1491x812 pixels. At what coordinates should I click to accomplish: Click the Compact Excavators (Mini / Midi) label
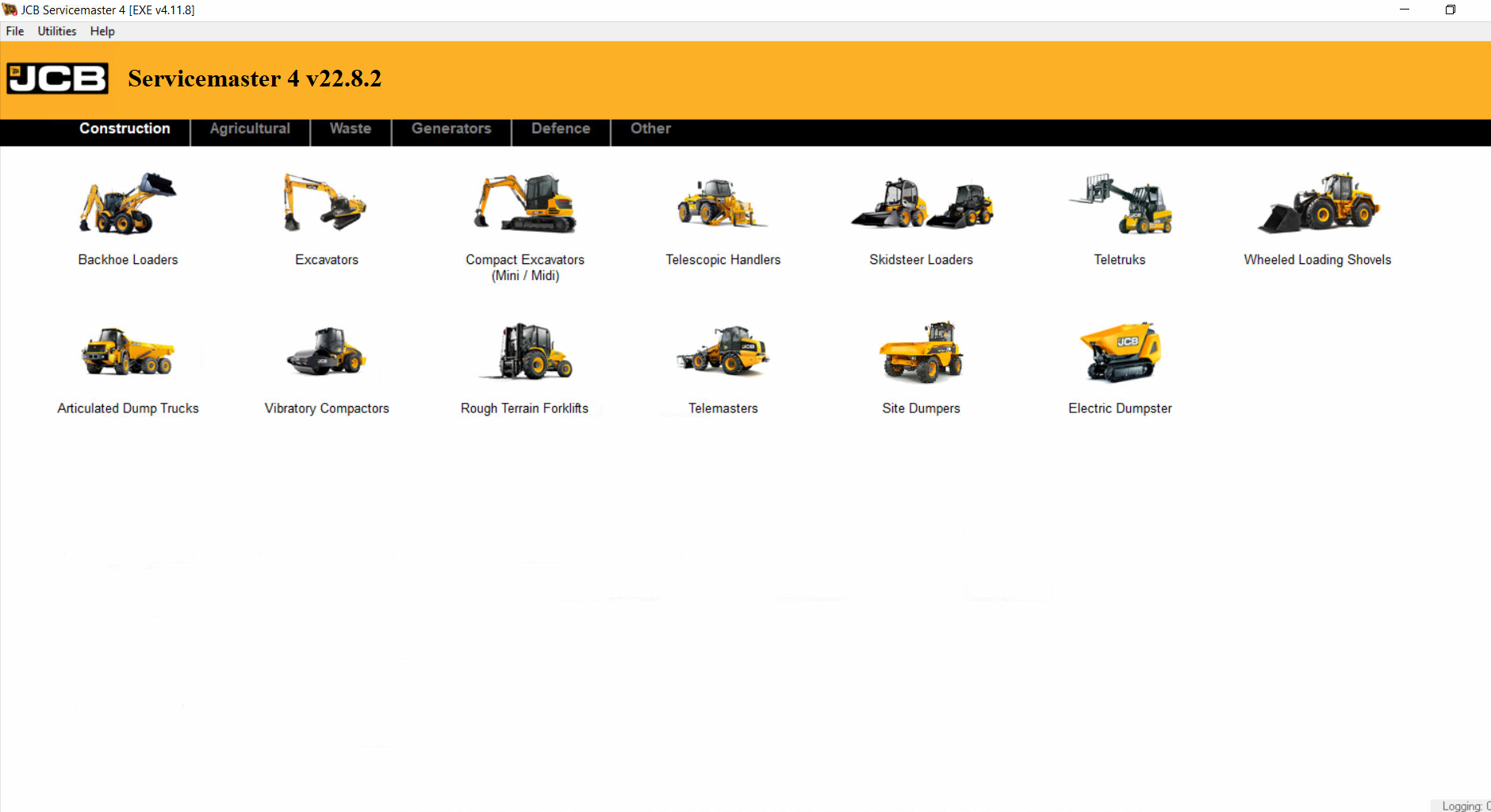tap(525, 267)
